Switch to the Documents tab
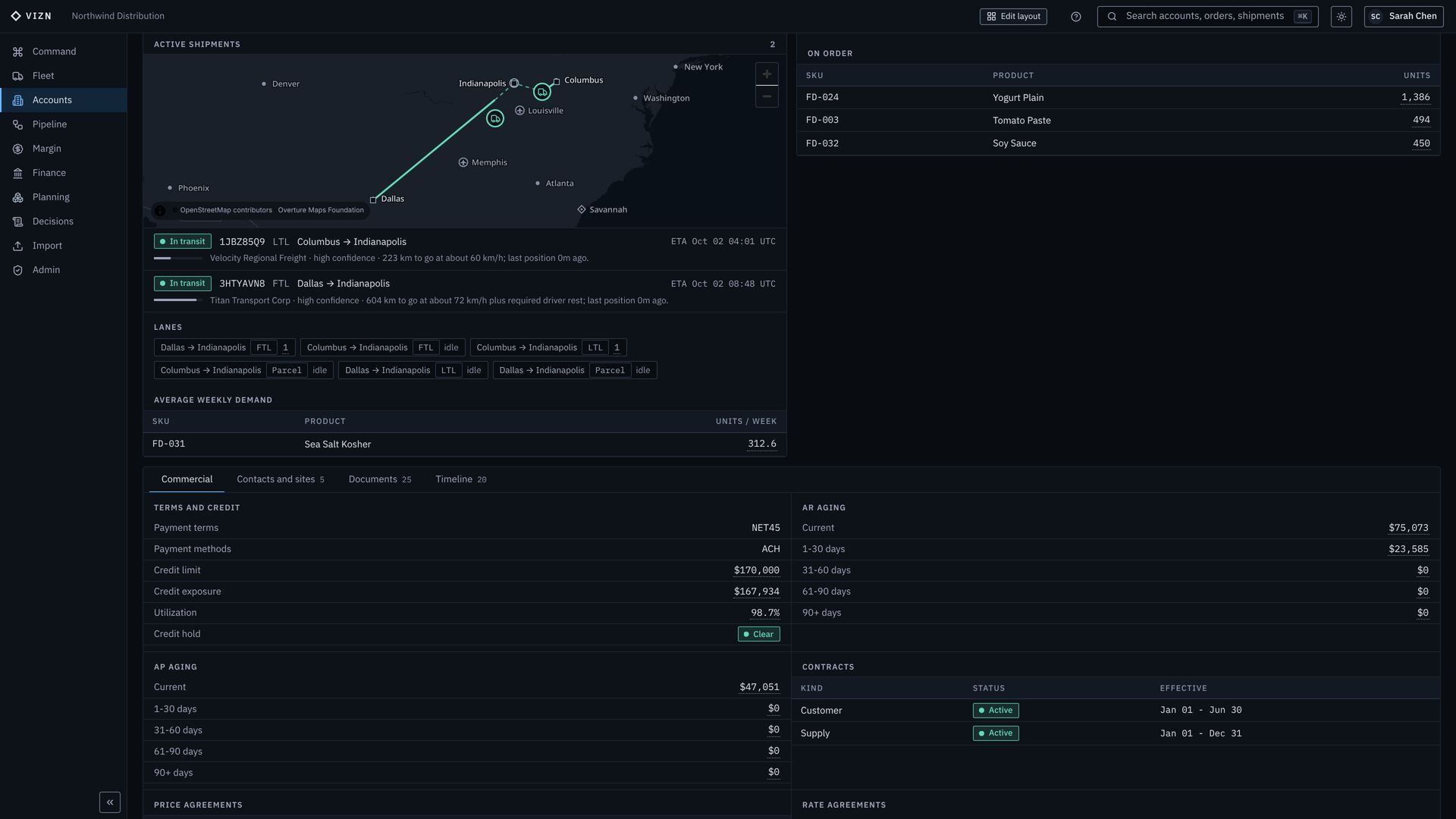The width and height of the screenshot is (1456, 819). pyautogui.click(x=380, y=479)
